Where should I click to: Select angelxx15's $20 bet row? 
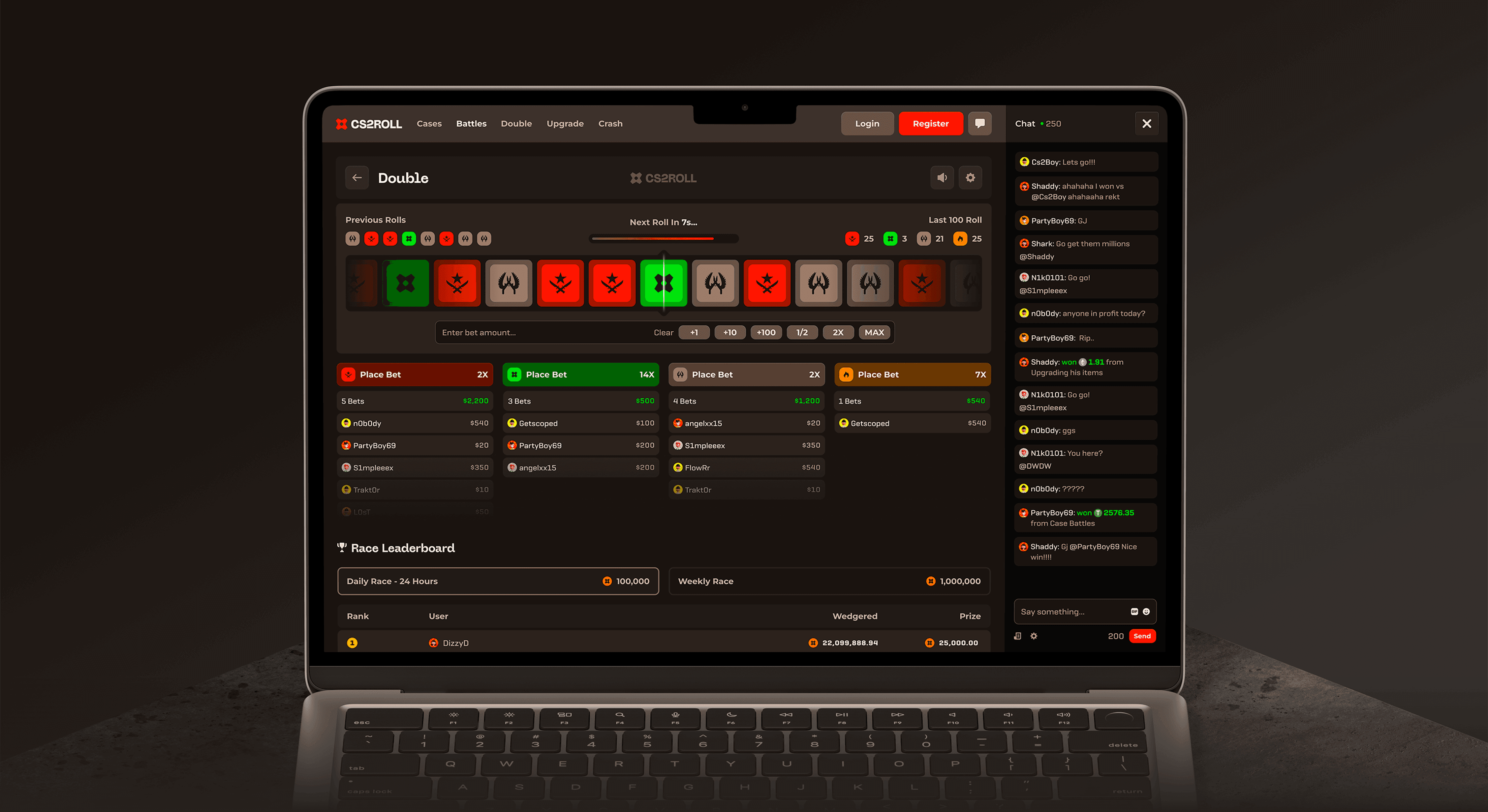[x=747, y=423]
